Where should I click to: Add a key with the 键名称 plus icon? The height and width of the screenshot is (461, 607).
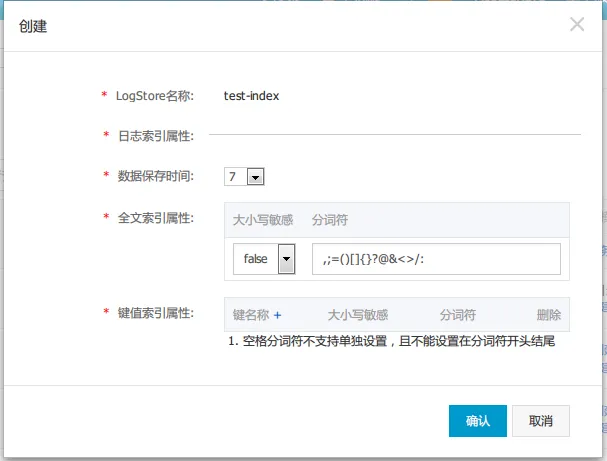point(277,315)
